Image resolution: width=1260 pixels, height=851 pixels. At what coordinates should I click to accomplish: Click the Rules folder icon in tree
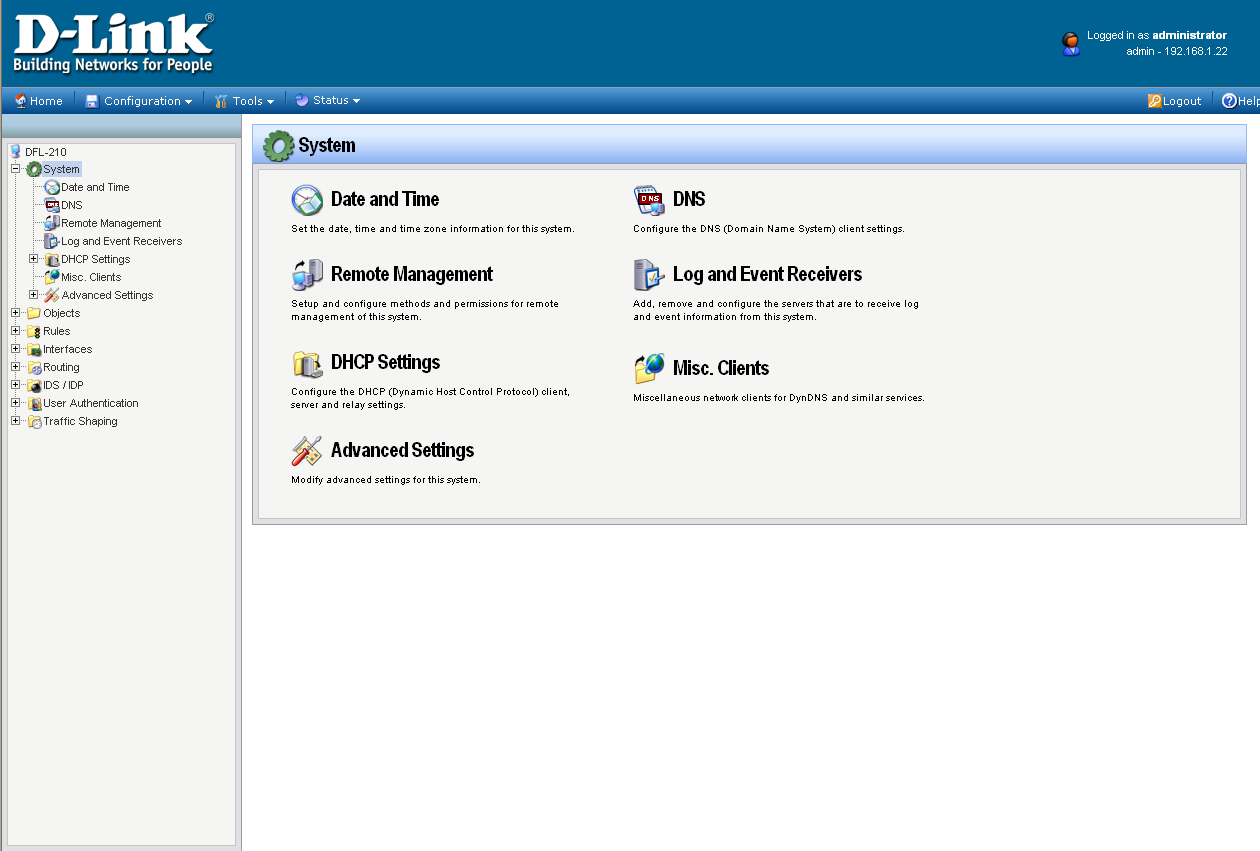pos(34,331)
